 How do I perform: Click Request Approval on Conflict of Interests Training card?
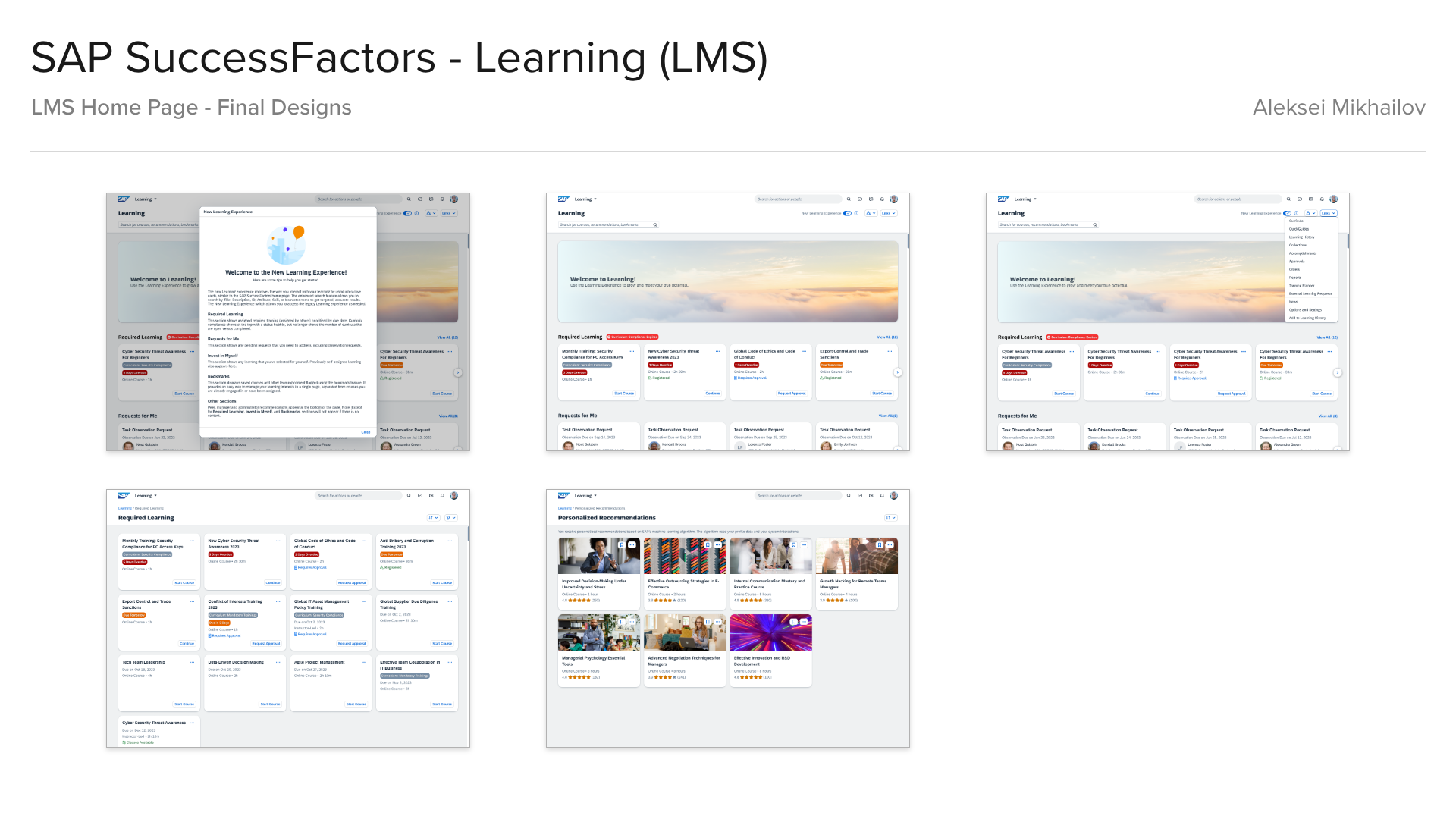(266, 644)
